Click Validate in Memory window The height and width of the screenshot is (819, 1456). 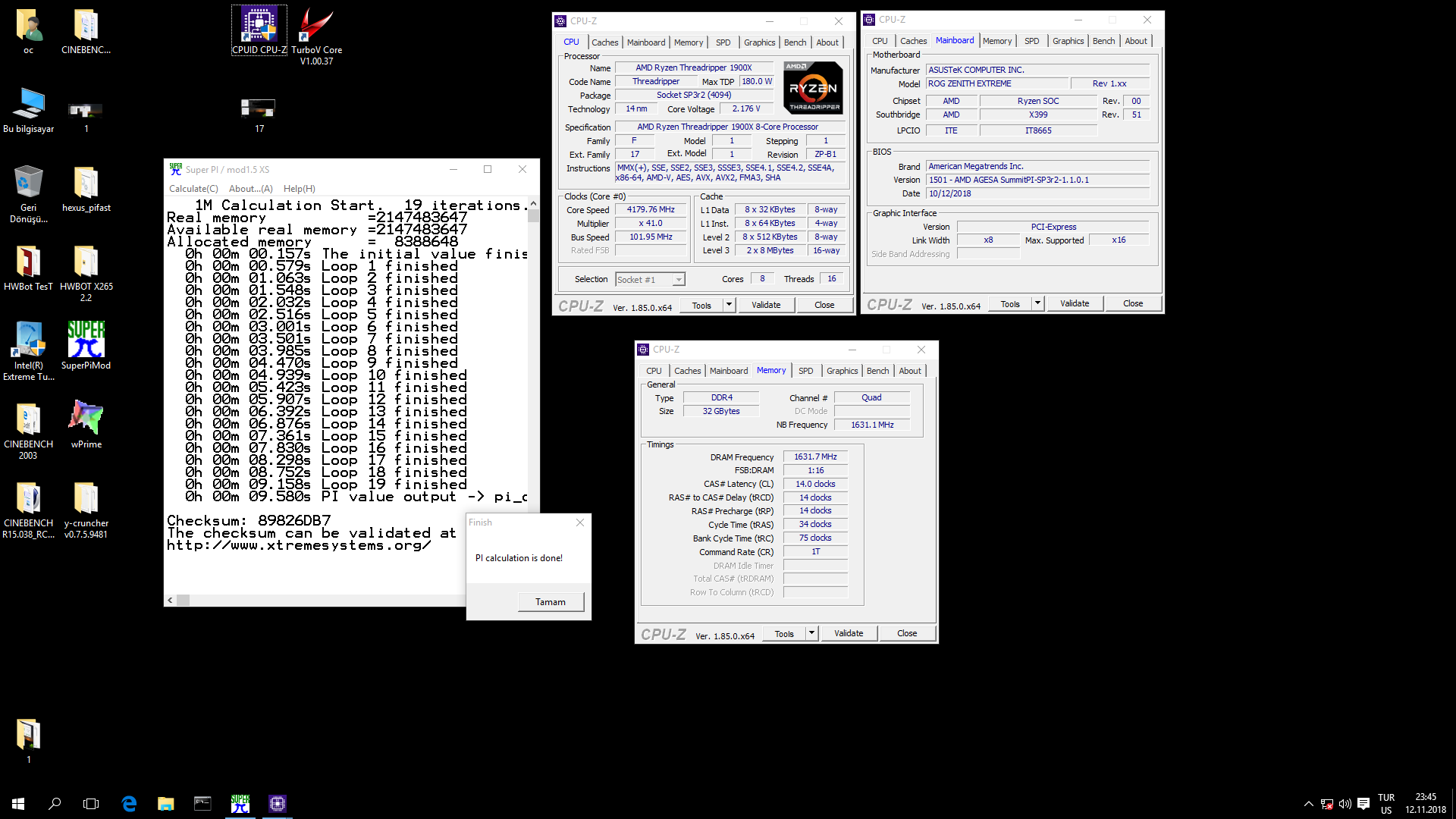coord(848,633)
